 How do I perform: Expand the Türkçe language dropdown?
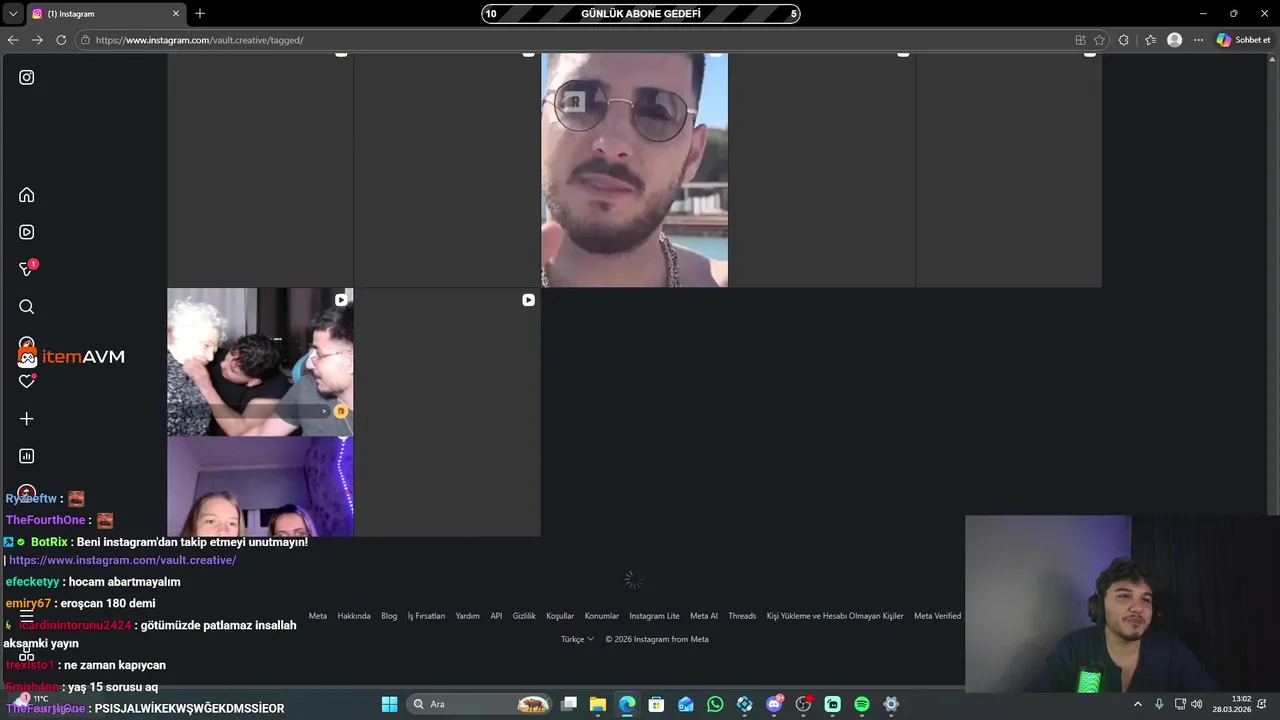pyautogui.click(x=577, y=639)
